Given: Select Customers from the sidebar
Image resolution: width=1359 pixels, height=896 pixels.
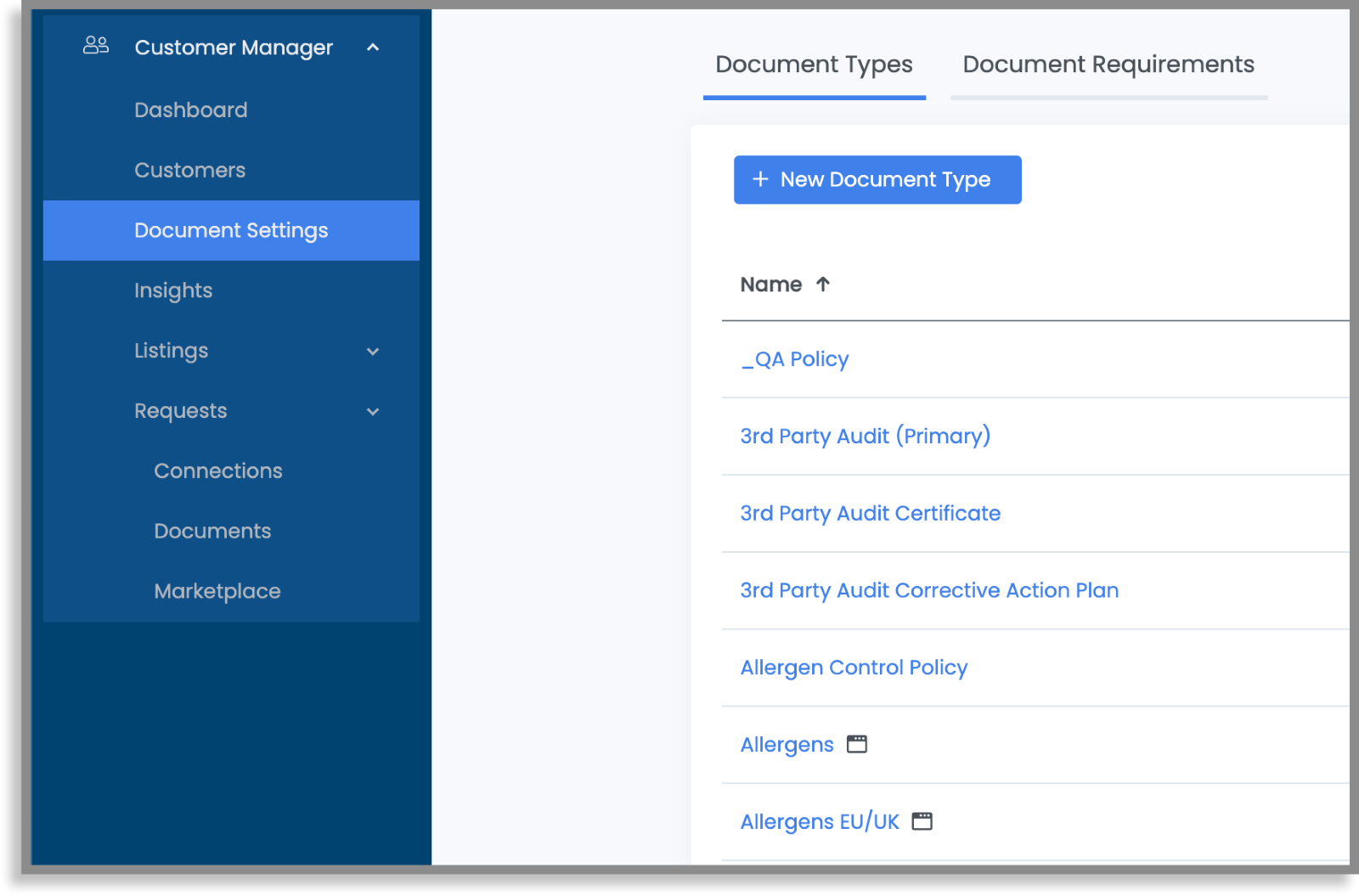Looking at the screenshot, I should tap(189, 170).
